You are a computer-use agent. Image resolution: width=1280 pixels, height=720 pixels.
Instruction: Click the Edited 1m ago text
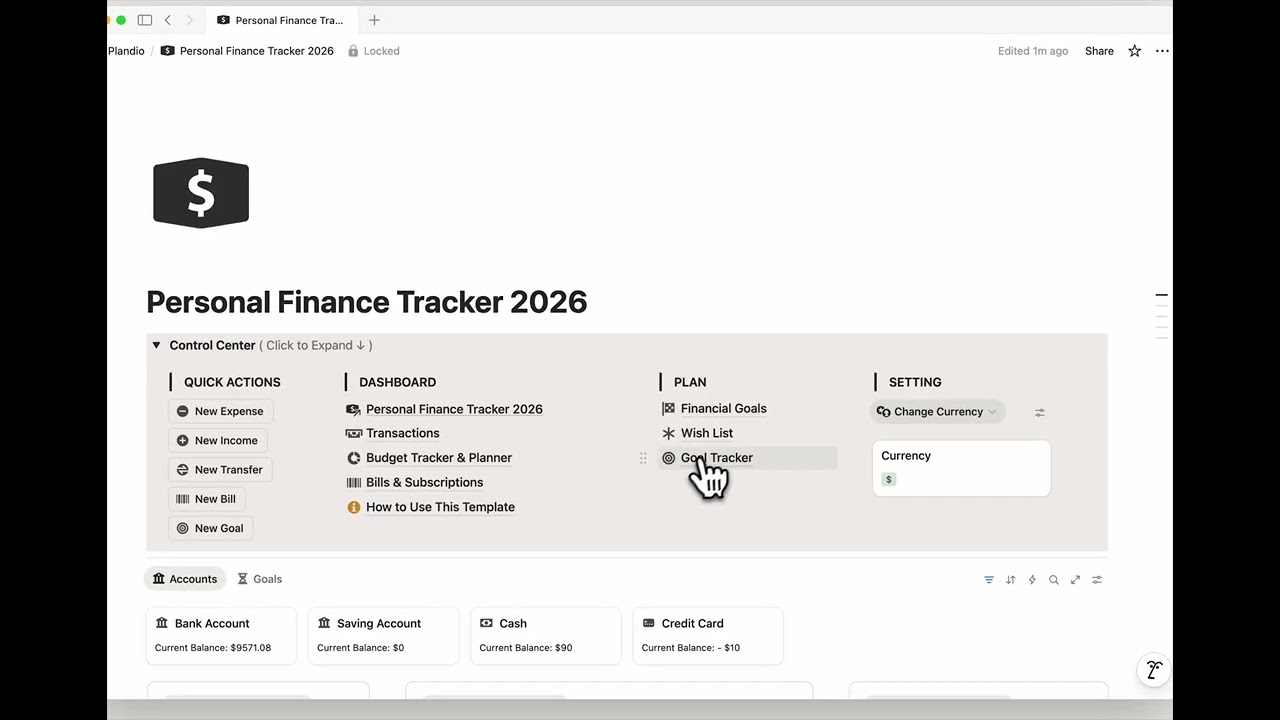(x=1033, y=51)
